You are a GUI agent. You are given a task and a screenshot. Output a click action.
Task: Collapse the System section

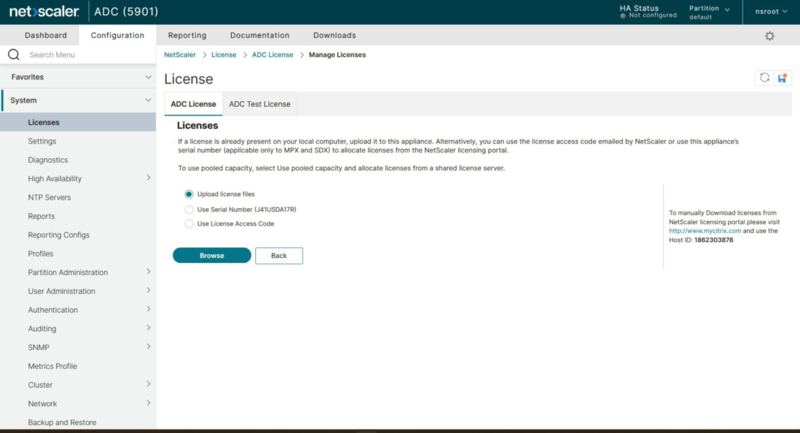(78, 100)
